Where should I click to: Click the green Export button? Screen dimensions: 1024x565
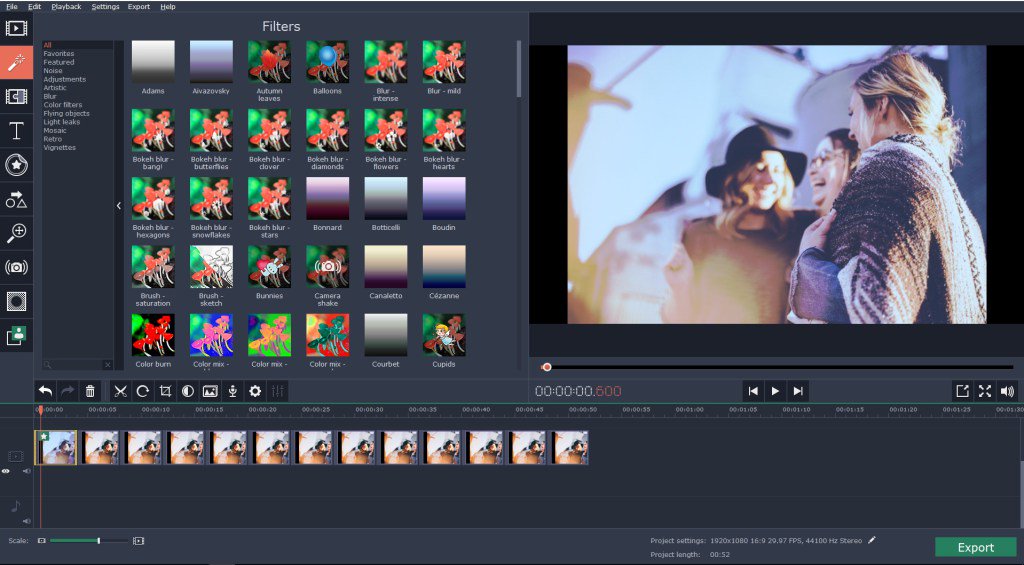(975, 547)
